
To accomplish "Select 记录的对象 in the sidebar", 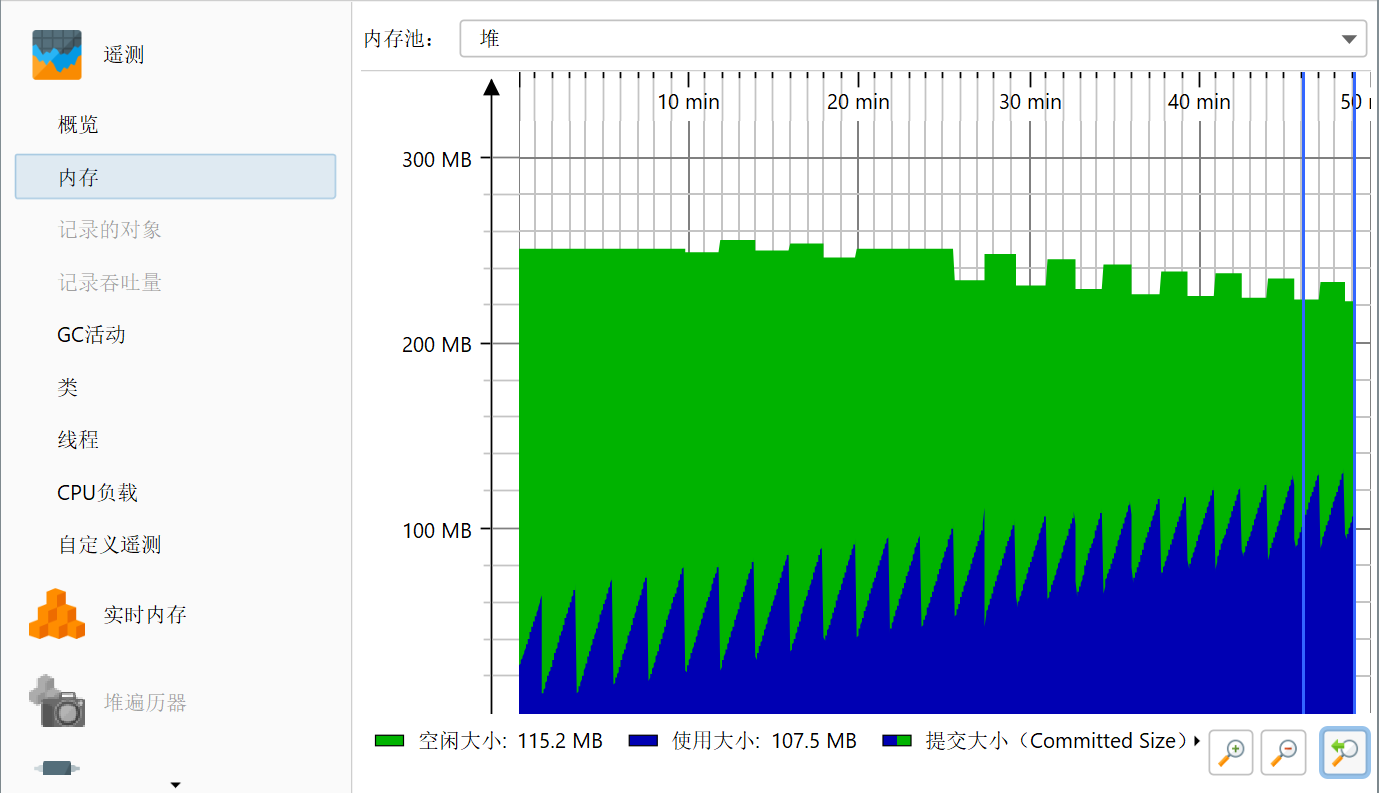I will coord(109,230).
